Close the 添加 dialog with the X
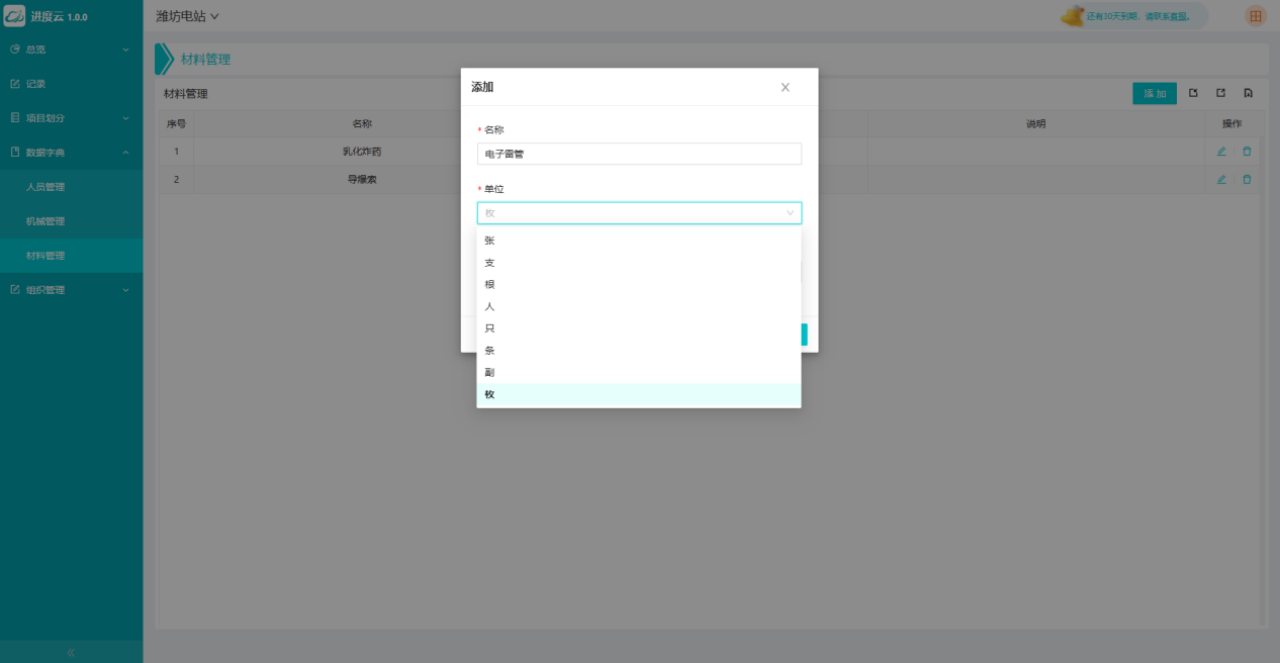The image size is (1280, 663). point(785,88)
